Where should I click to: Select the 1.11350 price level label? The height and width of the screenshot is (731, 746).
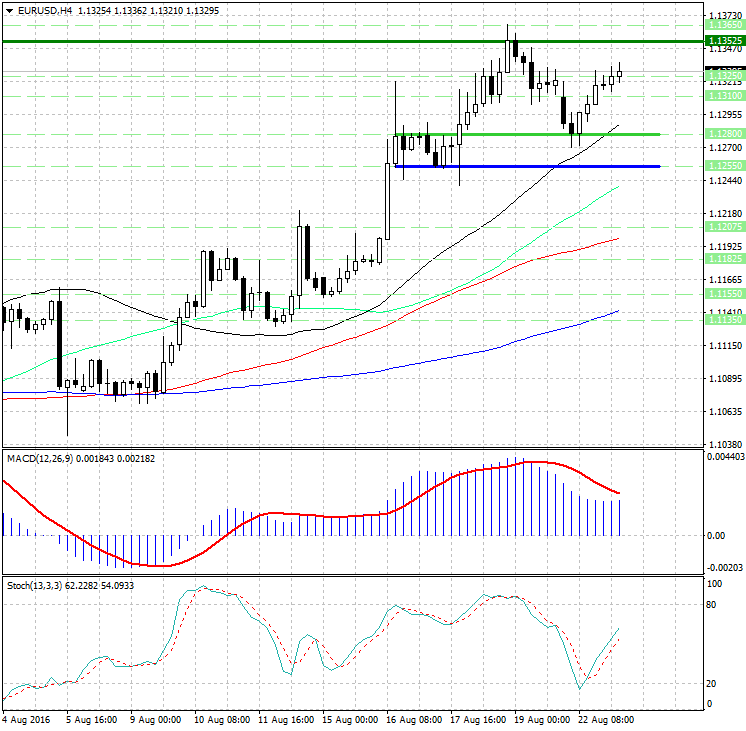725,319
